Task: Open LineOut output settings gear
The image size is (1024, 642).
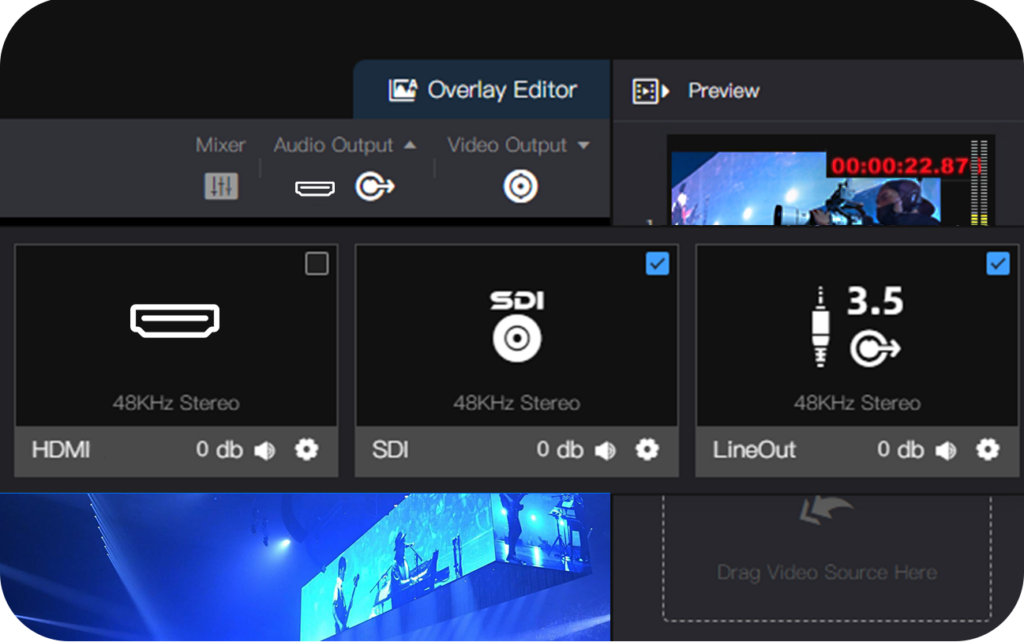Action: pyautogui.click(x=988, y=450)
